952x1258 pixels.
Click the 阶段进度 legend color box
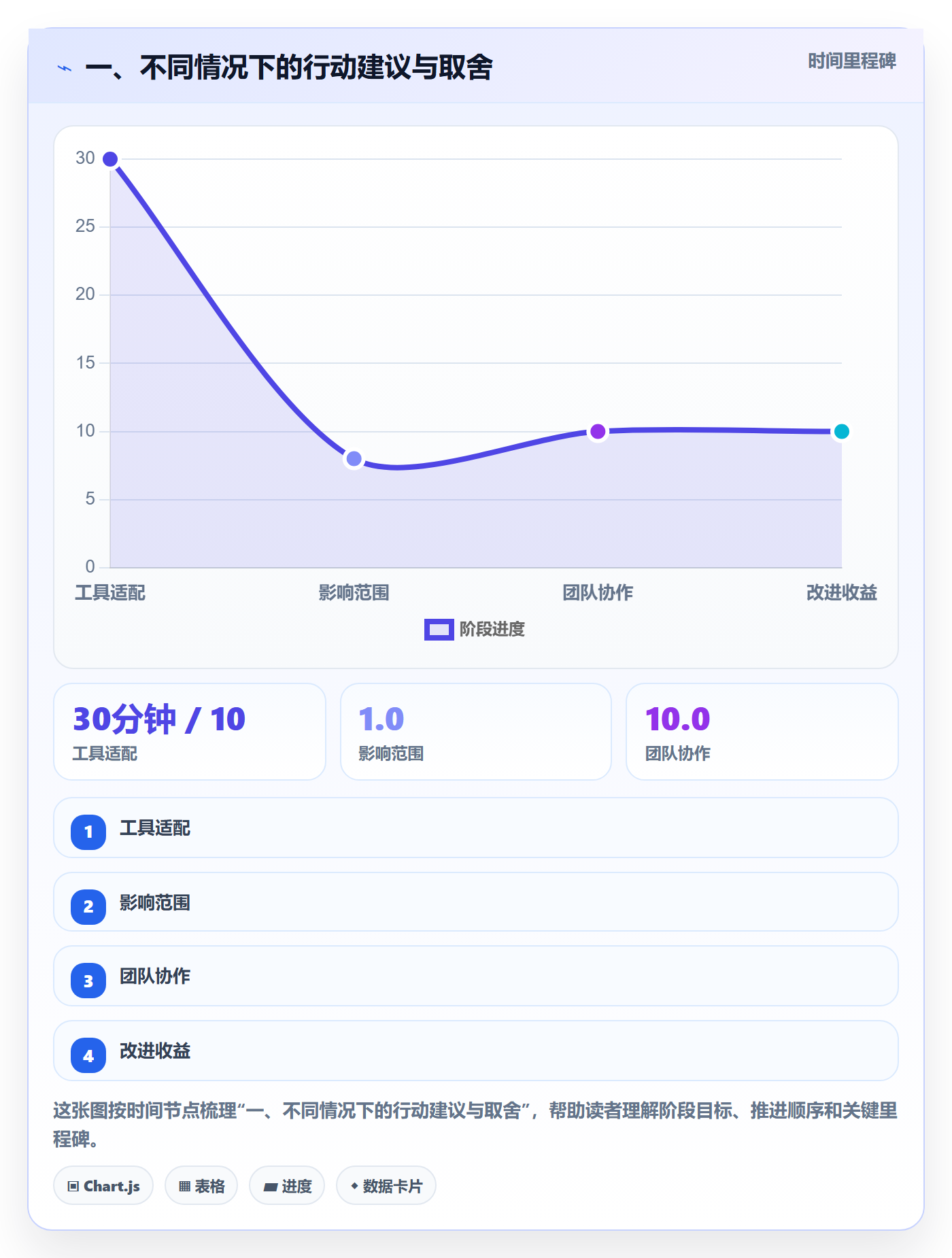439,630
